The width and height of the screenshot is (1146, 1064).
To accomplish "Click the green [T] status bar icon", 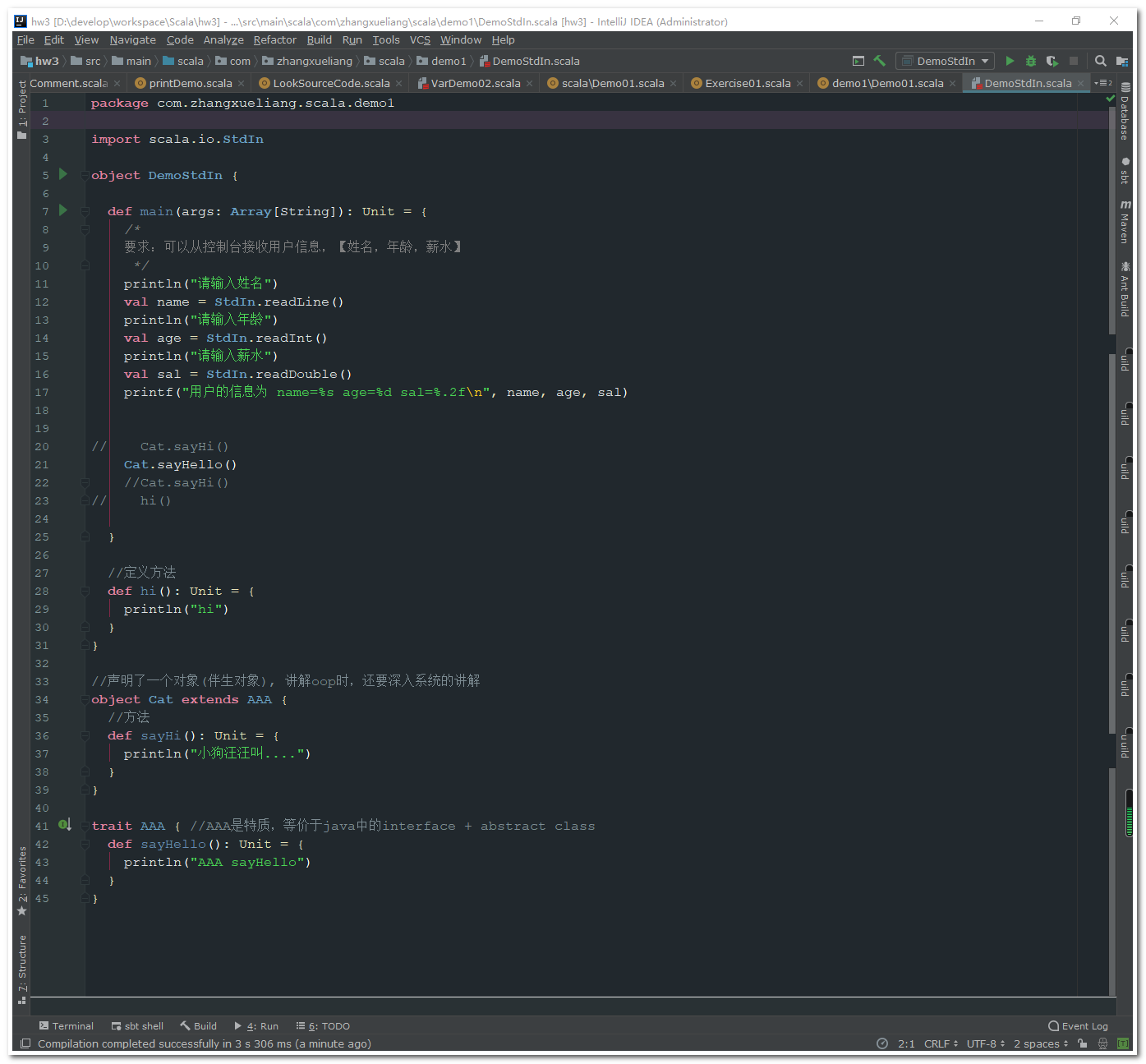I will [x=1122, y=1043].
